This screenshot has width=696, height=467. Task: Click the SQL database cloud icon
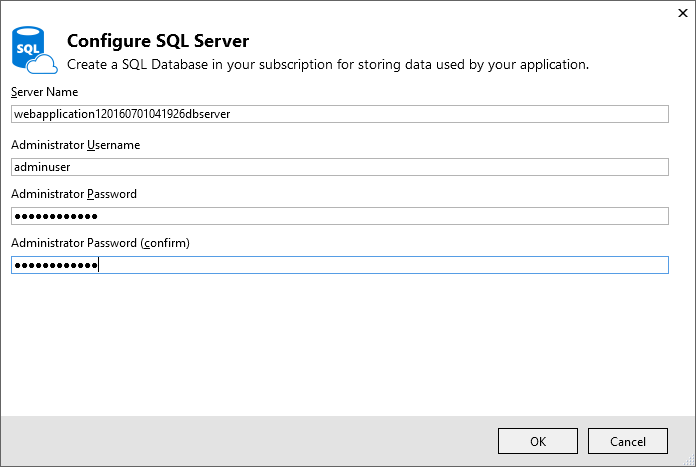[34, 50]
